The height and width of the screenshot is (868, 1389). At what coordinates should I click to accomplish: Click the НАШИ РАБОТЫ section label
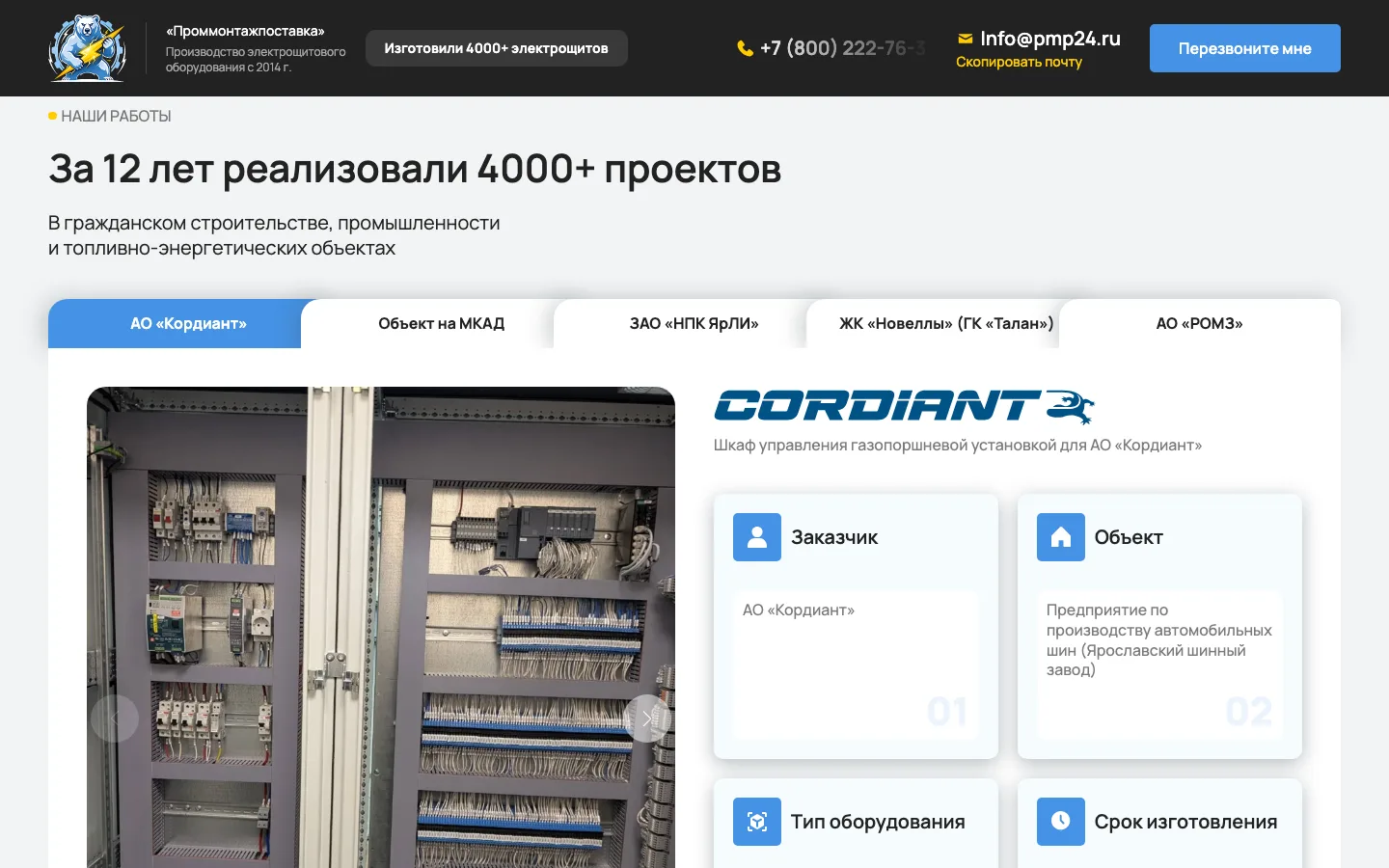pos(116,116)
